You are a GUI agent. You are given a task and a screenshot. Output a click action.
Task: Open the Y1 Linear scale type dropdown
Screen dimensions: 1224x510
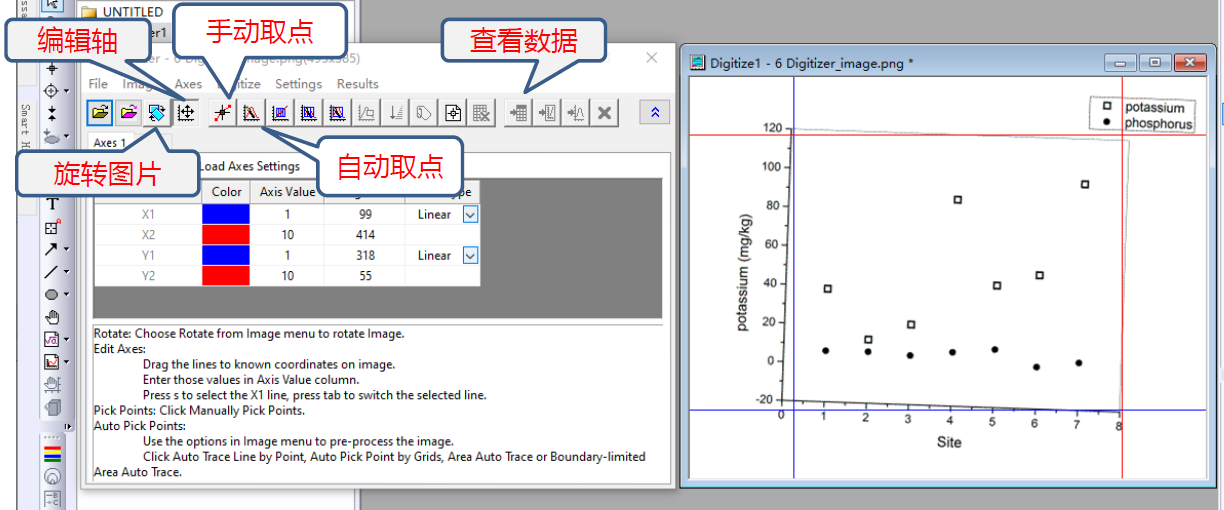pyautogui.click(x=470, y=255)
